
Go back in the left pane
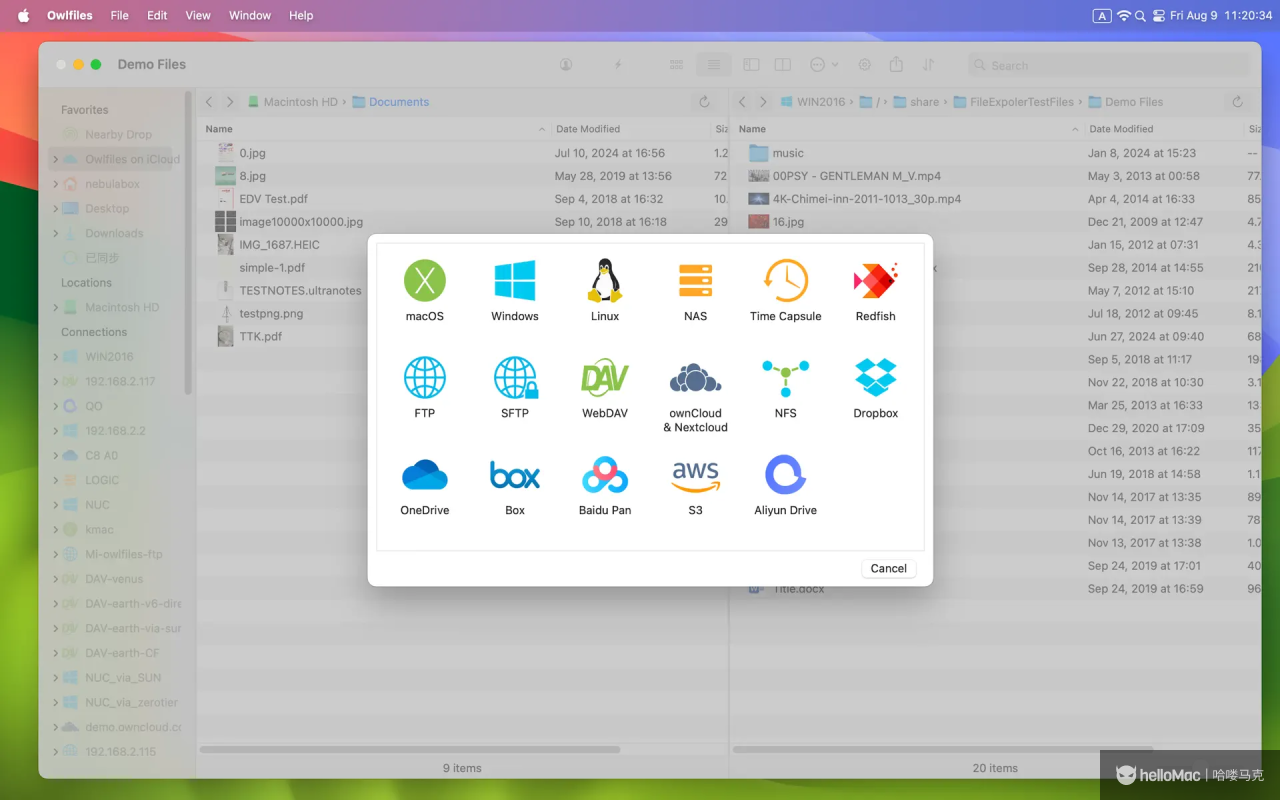(209, 102)
